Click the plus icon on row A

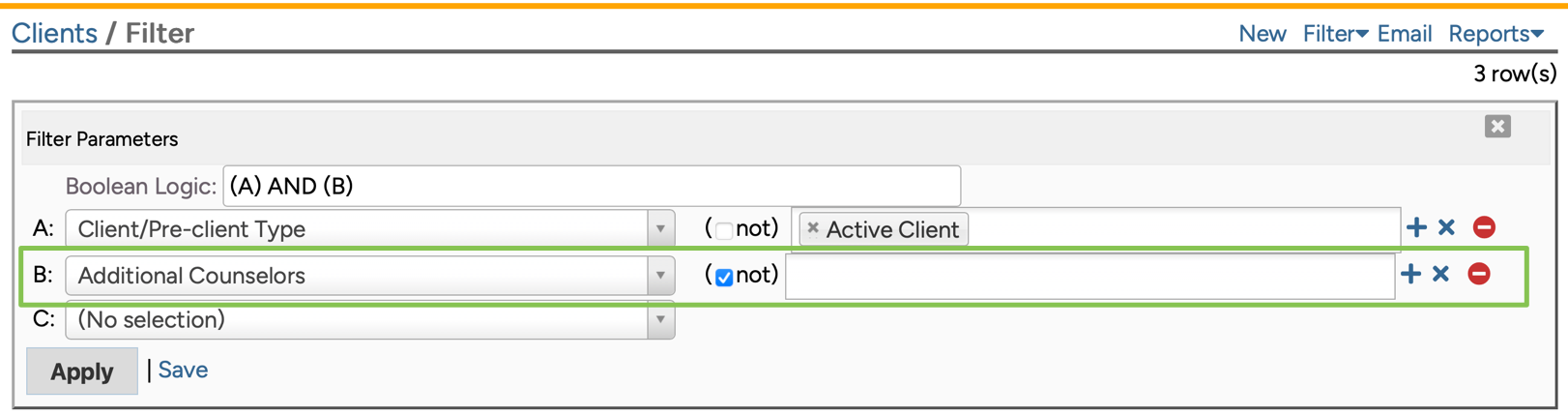(1416, 227)
